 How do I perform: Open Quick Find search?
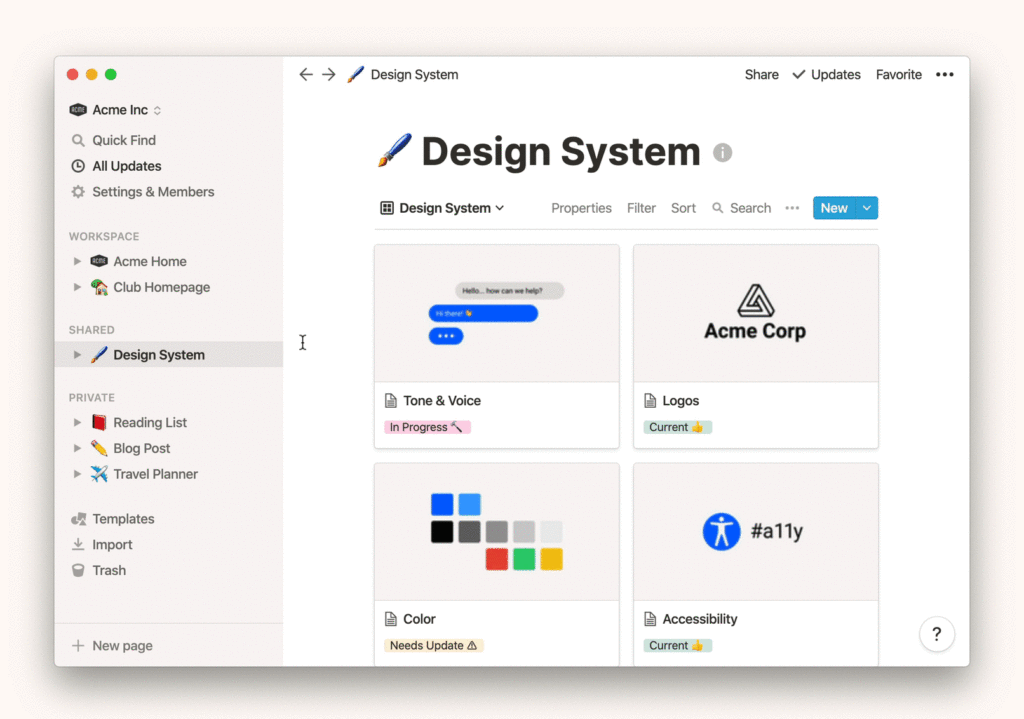pos(124,140)
